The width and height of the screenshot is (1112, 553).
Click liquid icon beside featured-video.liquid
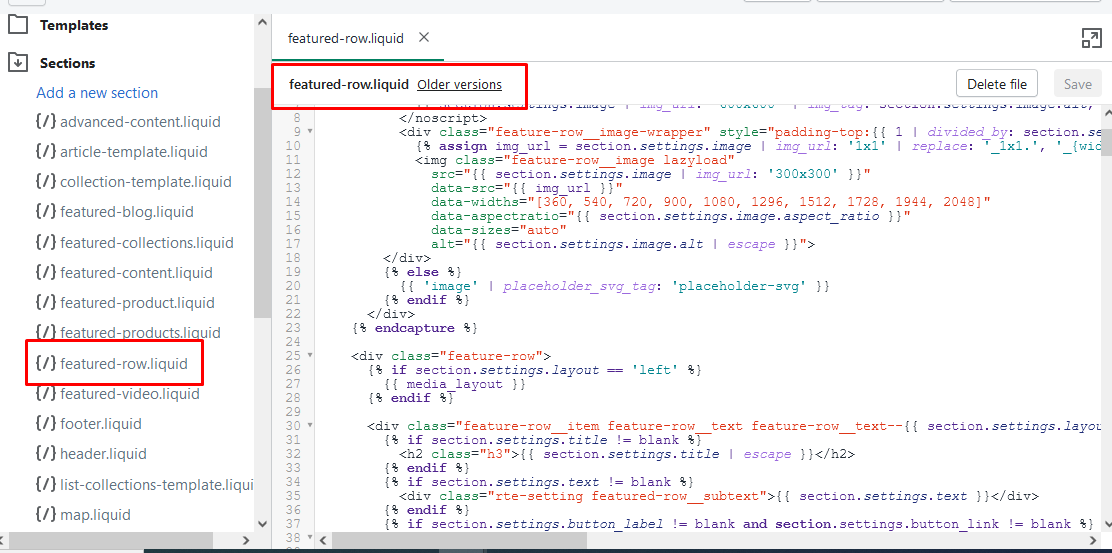(45, 393)
